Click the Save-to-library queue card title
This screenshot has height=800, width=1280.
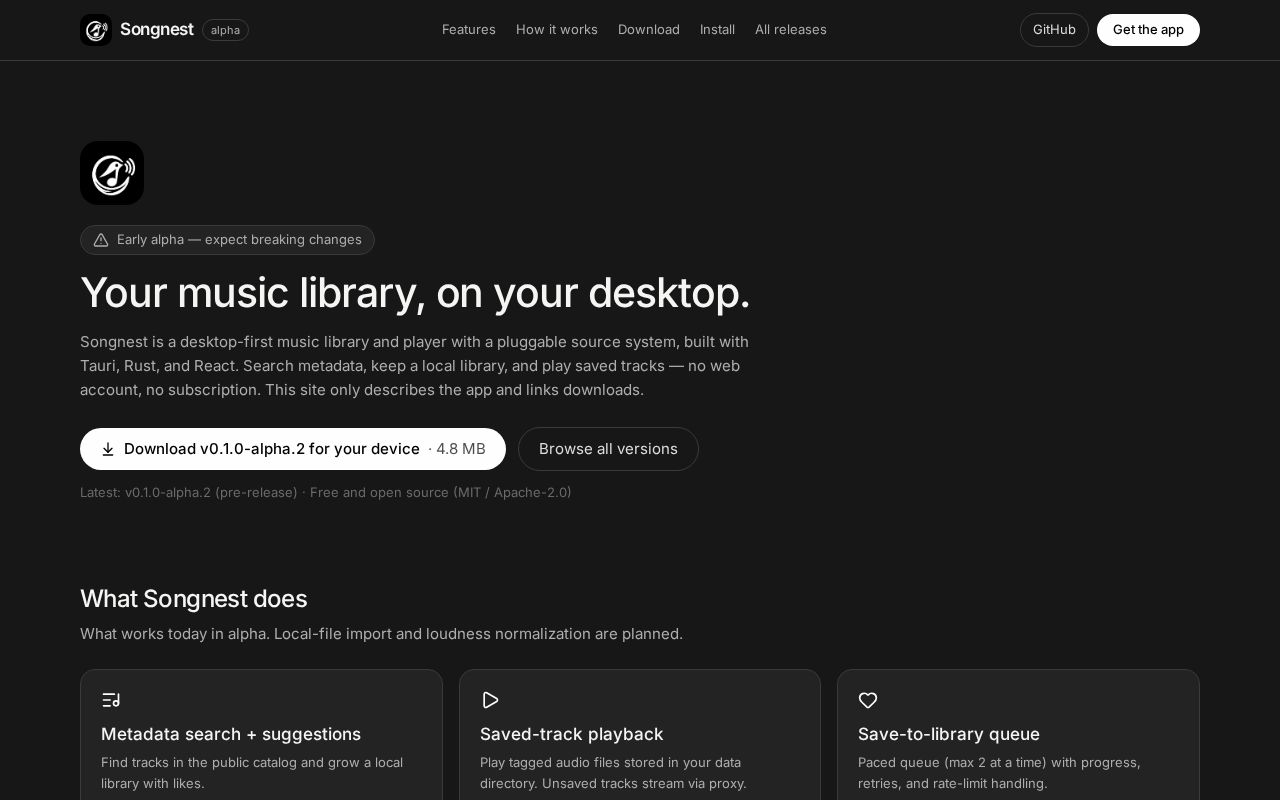949,734
